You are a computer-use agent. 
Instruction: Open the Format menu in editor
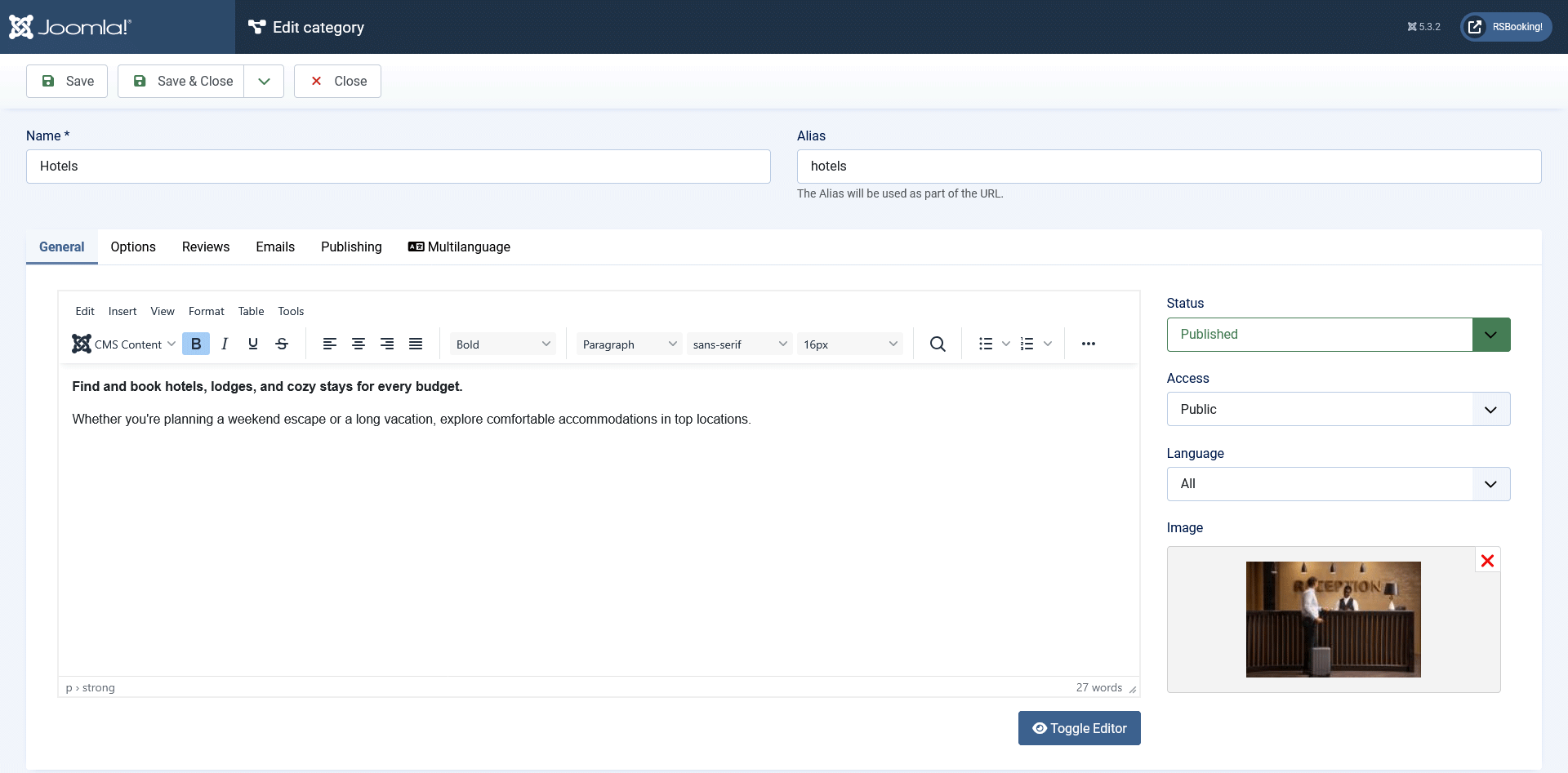click(207, 311)
